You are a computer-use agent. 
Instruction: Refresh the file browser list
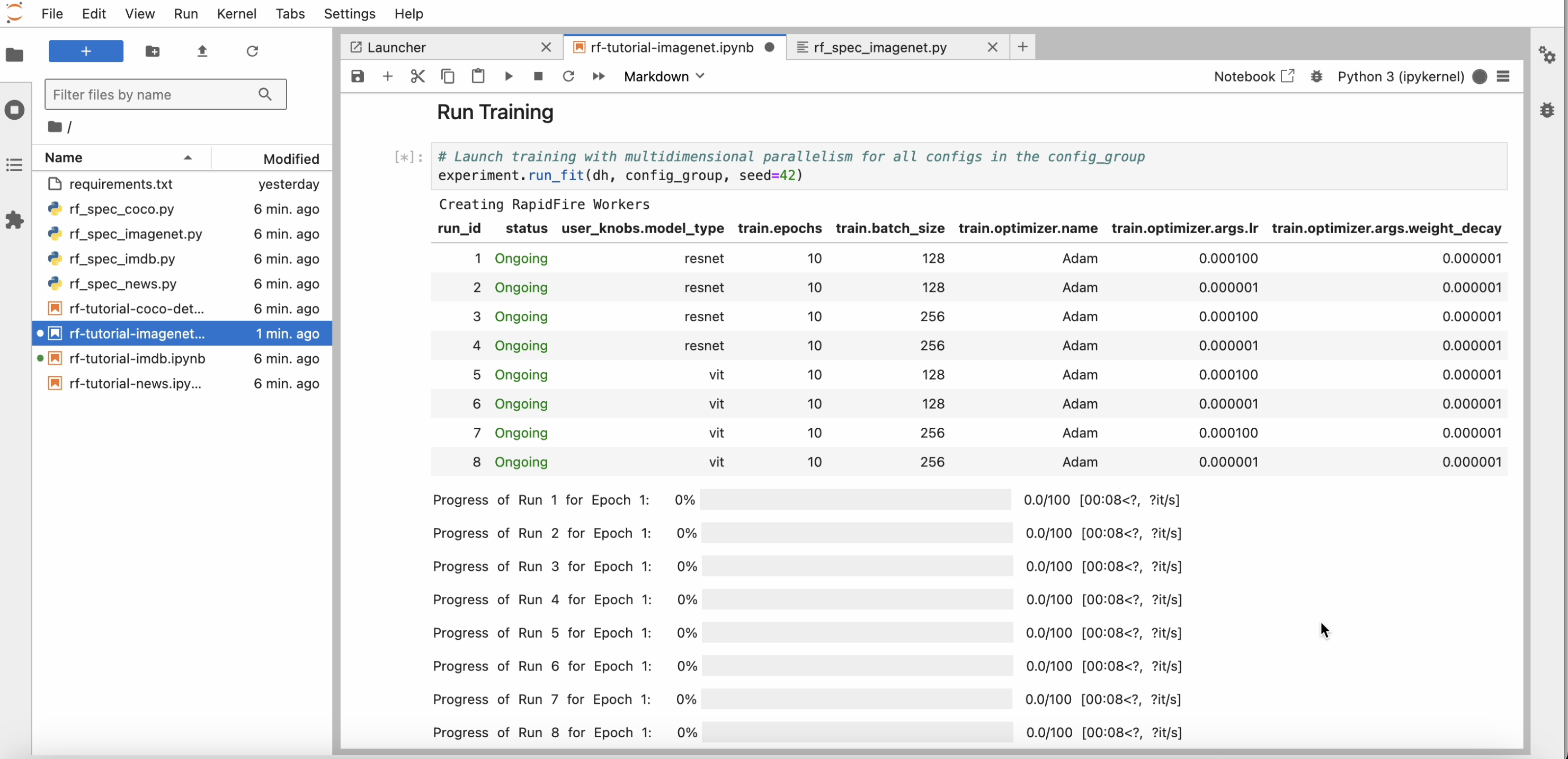(x=253, y=51)
